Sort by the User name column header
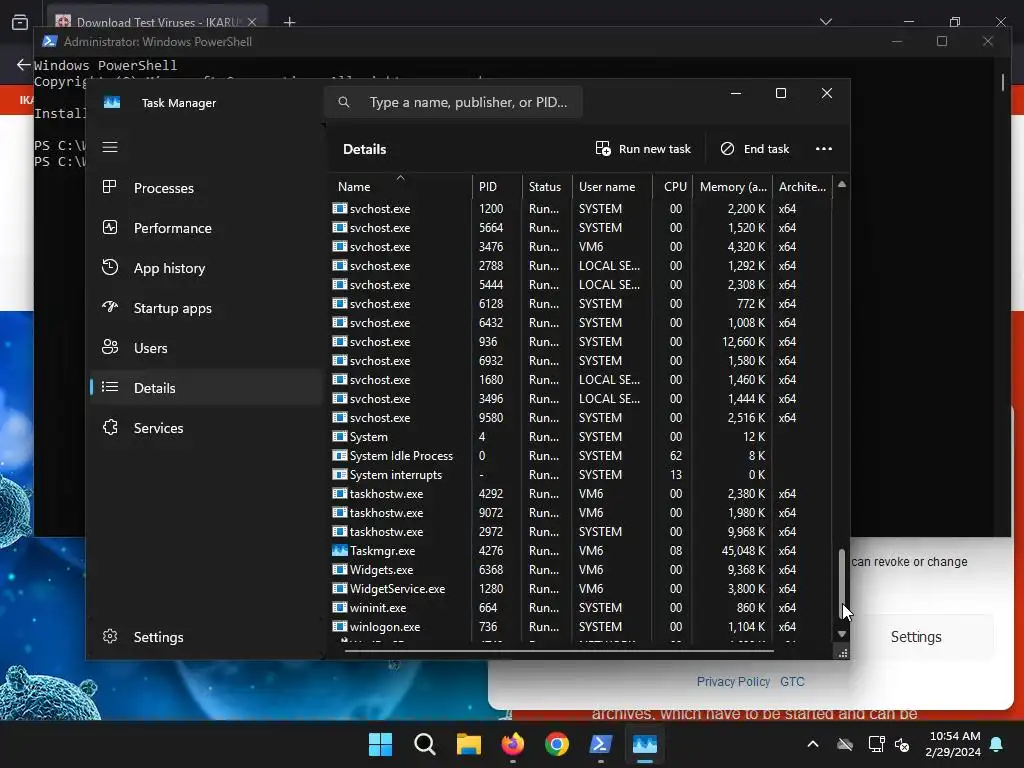The height and width of the screenshot is (768, 1024). tap(612, 186)
